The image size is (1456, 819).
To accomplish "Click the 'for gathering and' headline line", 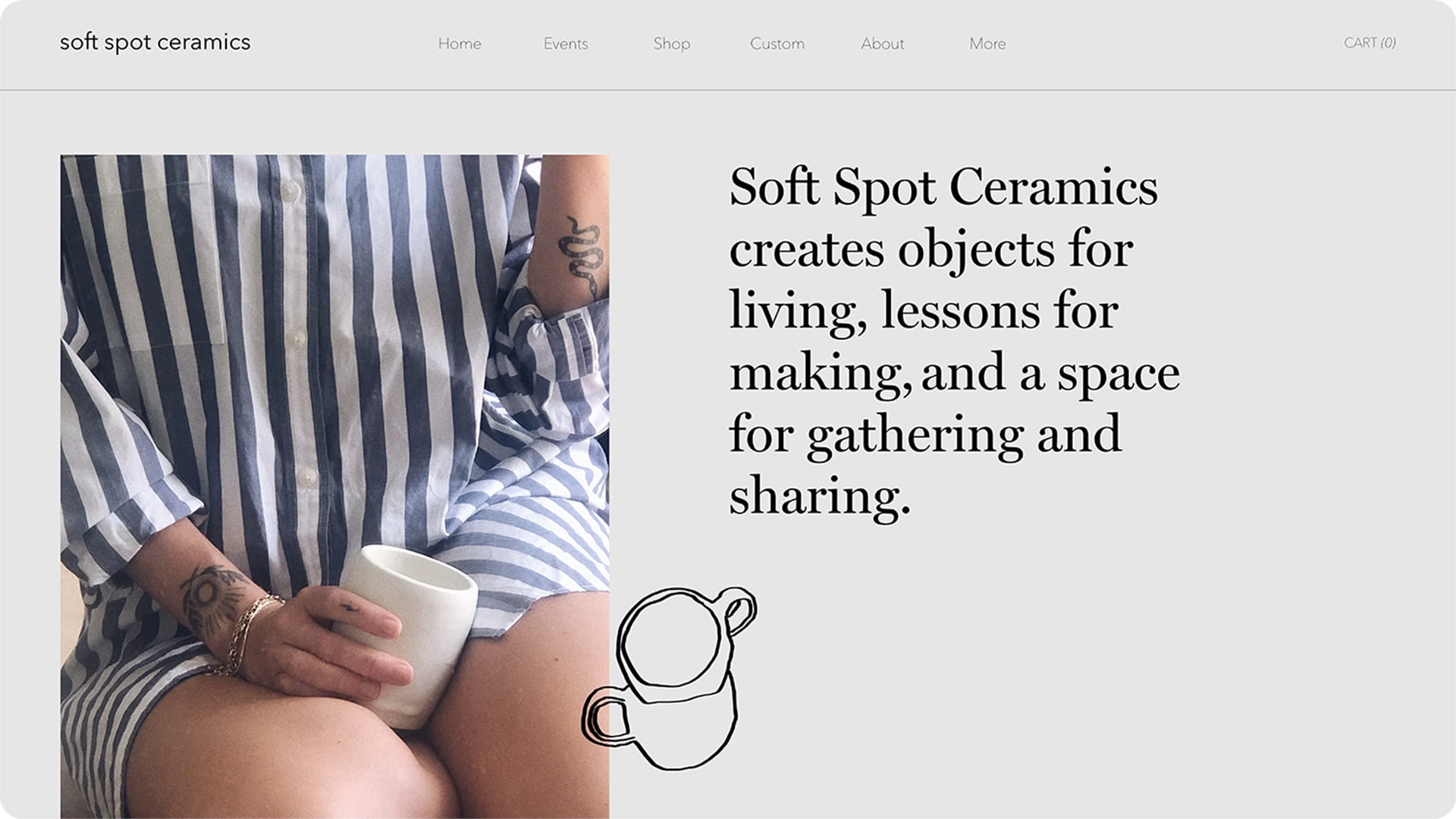I will point(925,435).
